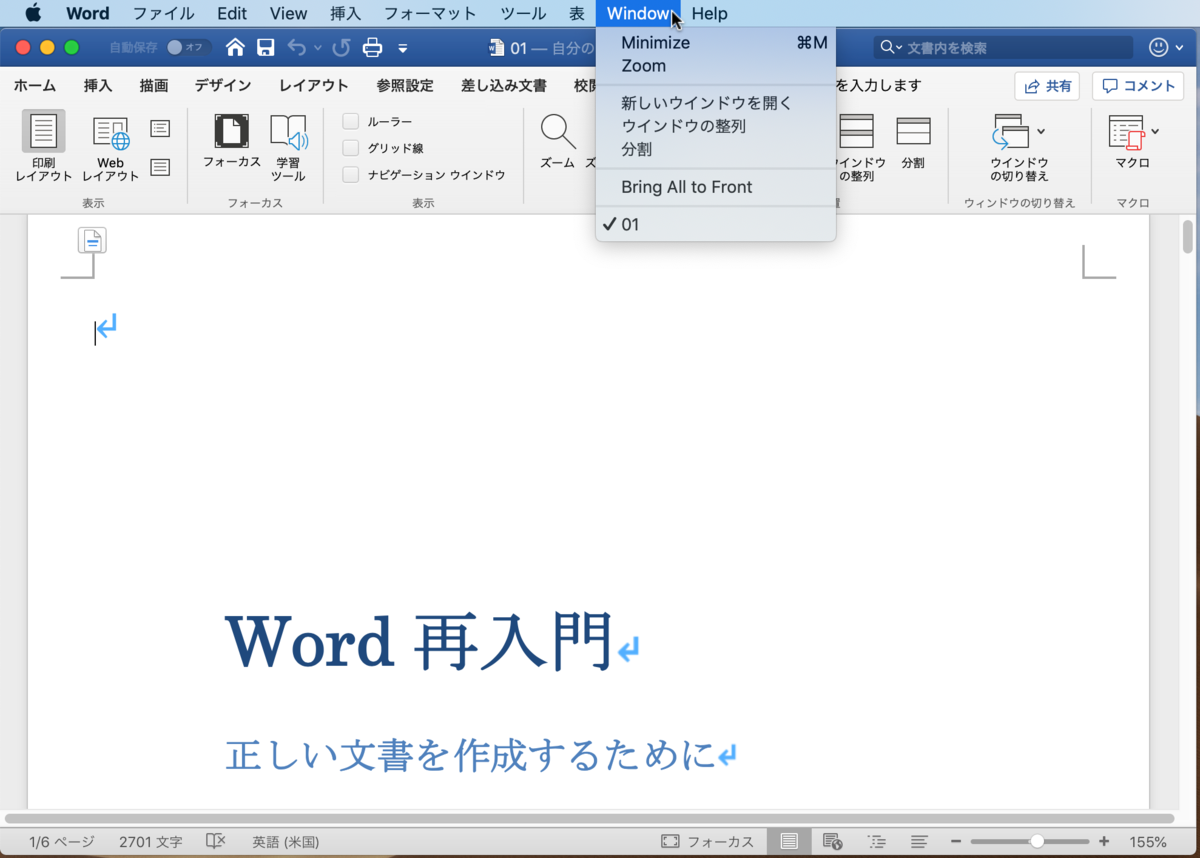Click 1/6 ページ page count
This screenshot has width=1200, height=858.
click(62, 842)
